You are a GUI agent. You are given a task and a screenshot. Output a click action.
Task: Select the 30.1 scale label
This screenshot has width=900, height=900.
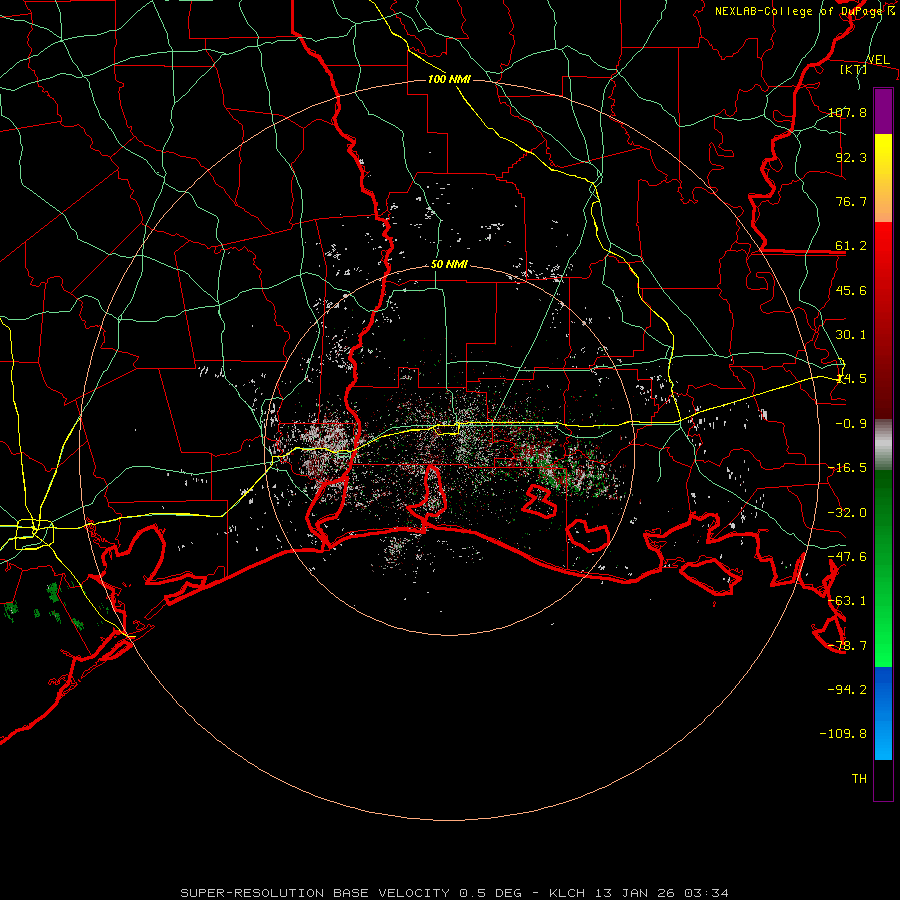pyautogui.click(x=851, y=335)
